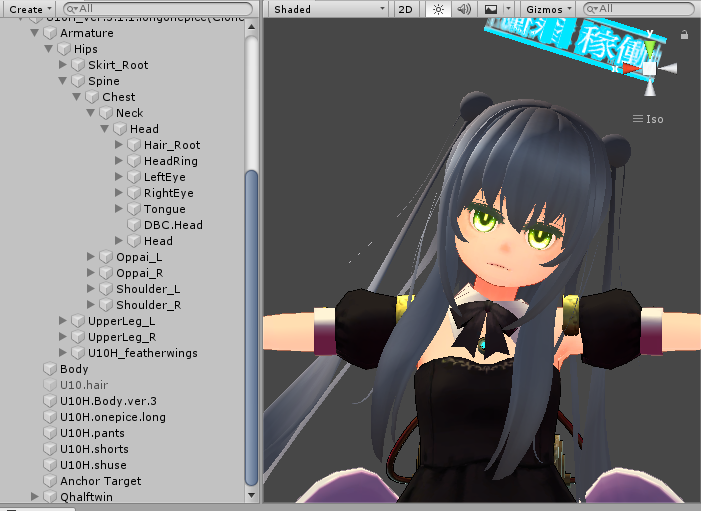Image resolution: width=701 pixels, height=511 pixels.
Task: Click the Neck cube icon
Action: coord(106,113)
